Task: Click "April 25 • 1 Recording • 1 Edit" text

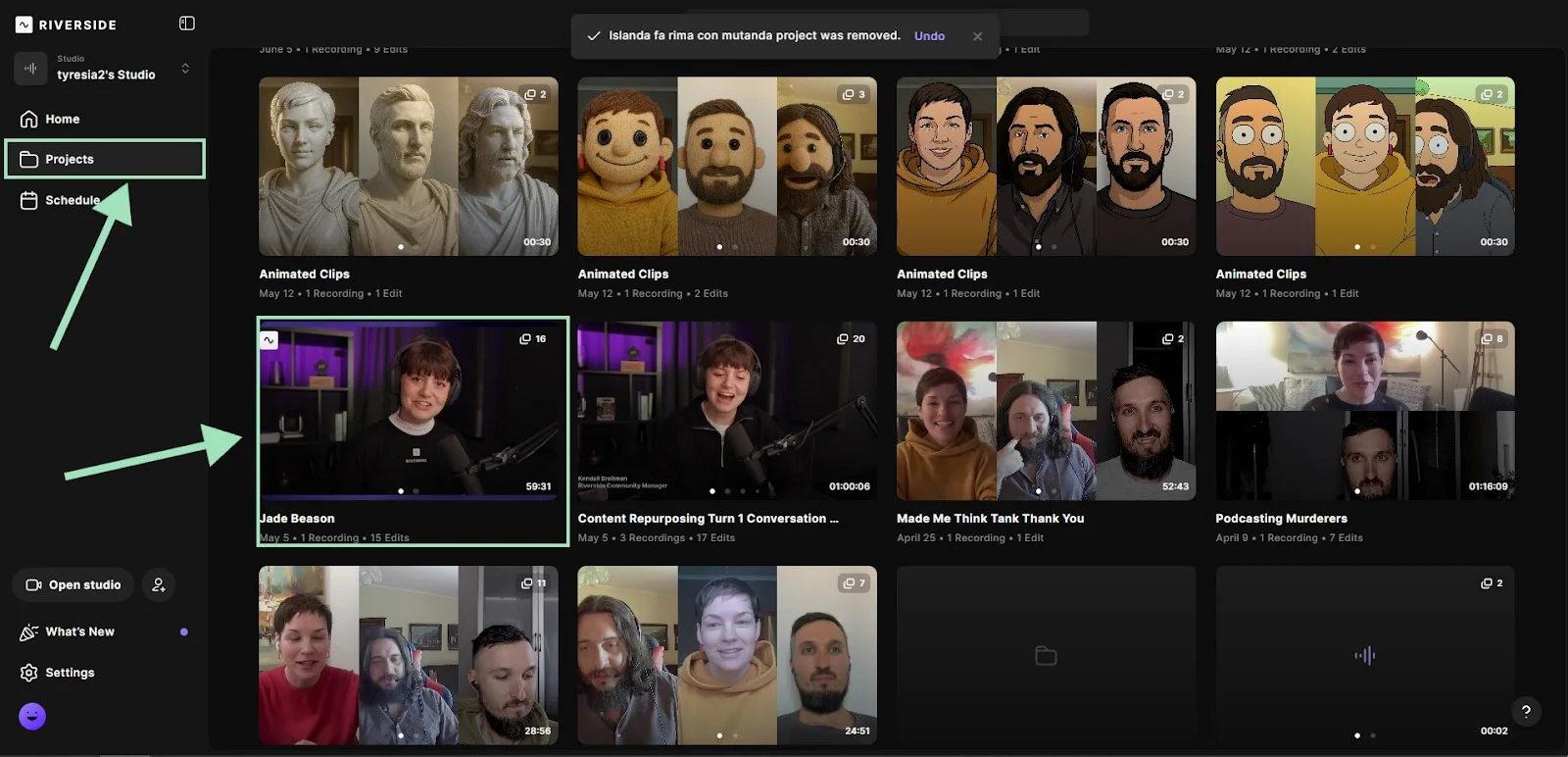Action: click(x=970, y=538)
